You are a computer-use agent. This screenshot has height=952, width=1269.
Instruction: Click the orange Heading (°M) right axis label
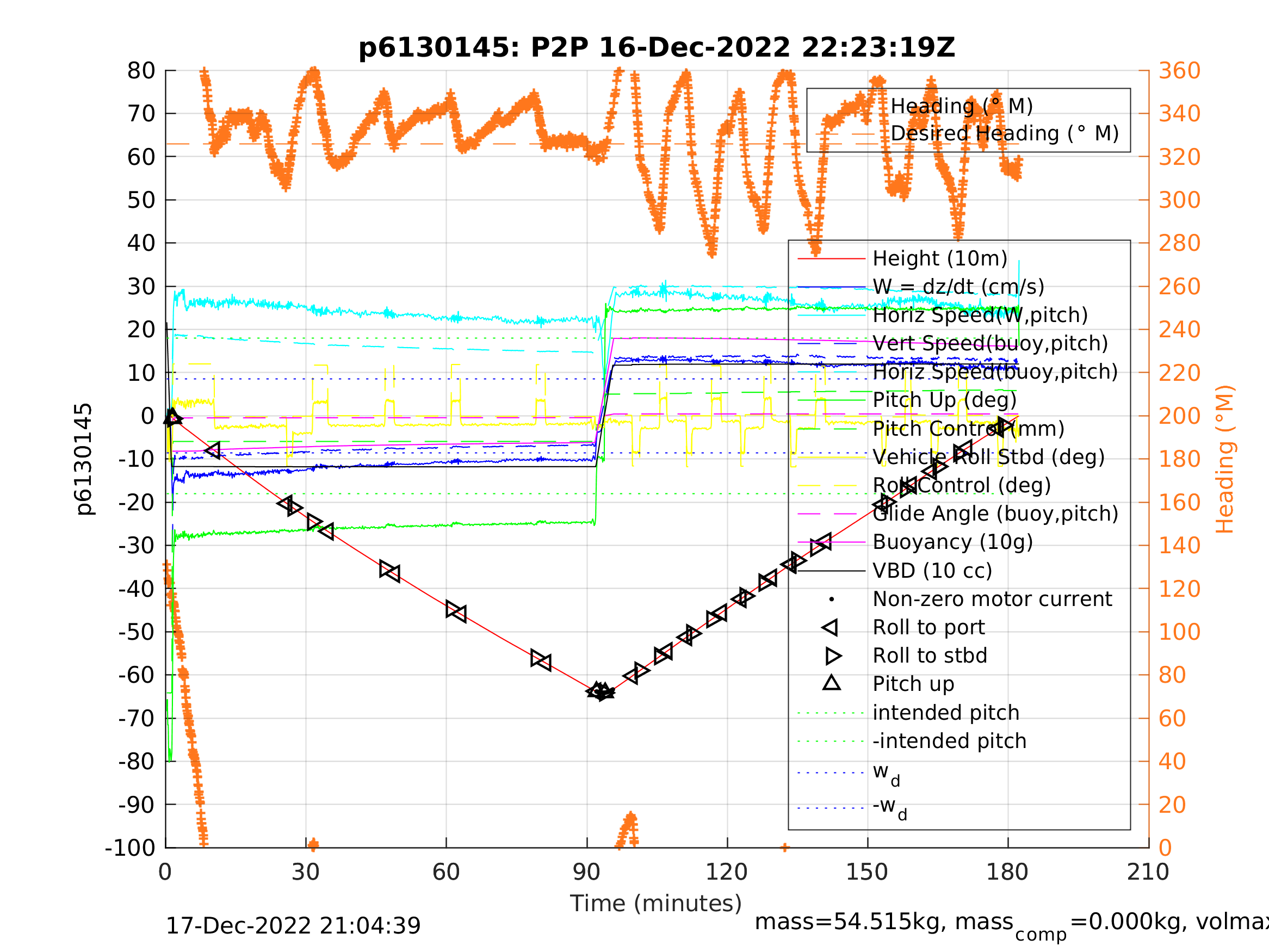point(1225,459)
